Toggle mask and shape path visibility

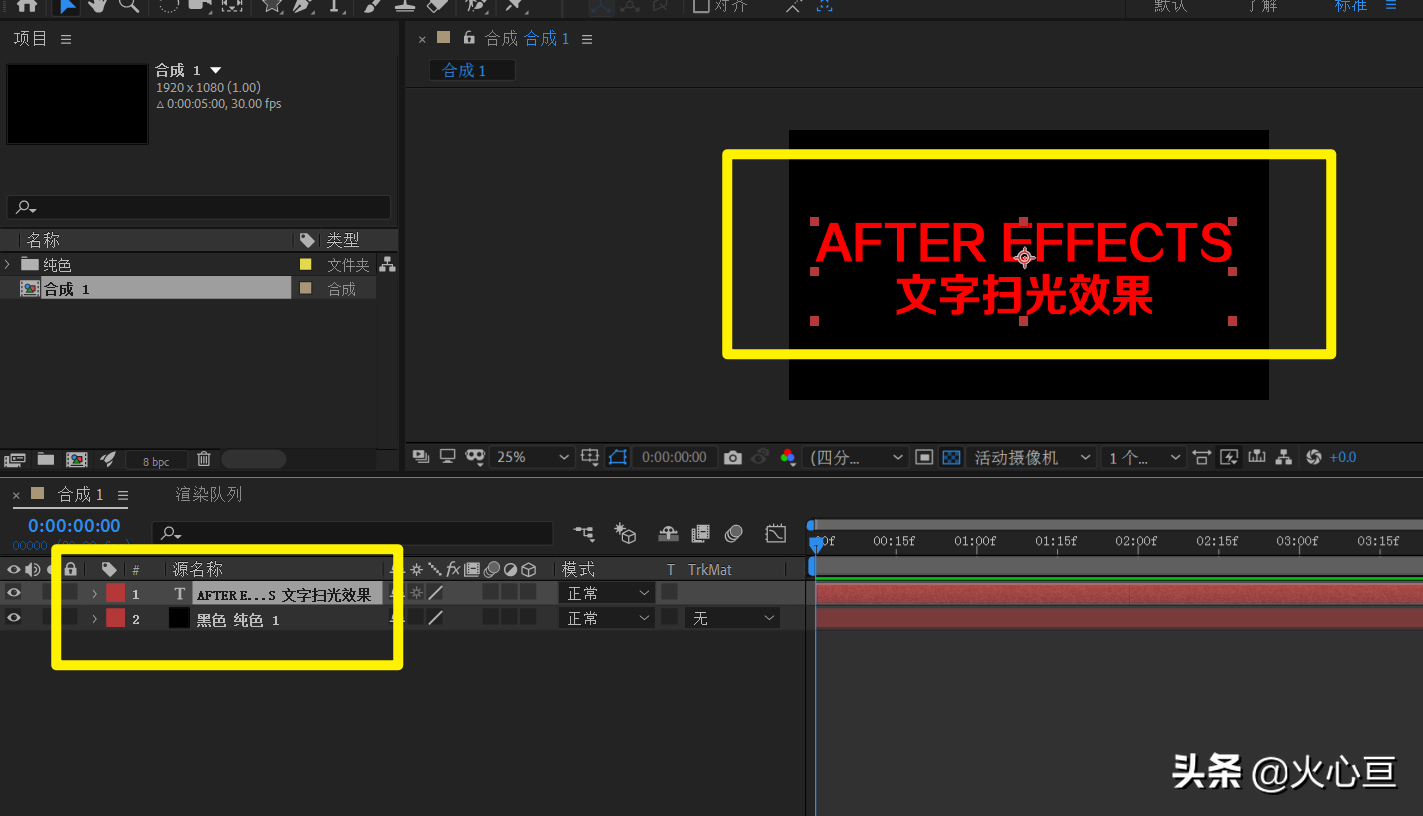[617, 457]
